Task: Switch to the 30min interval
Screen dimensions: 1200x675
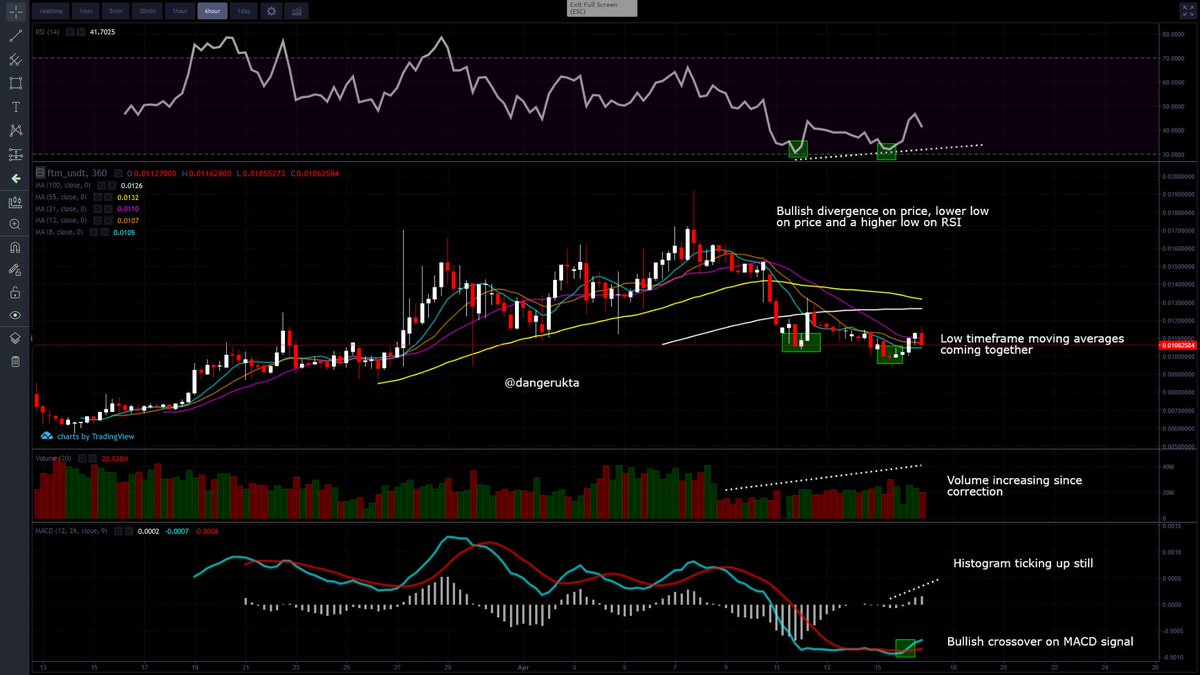Action: 147,11
